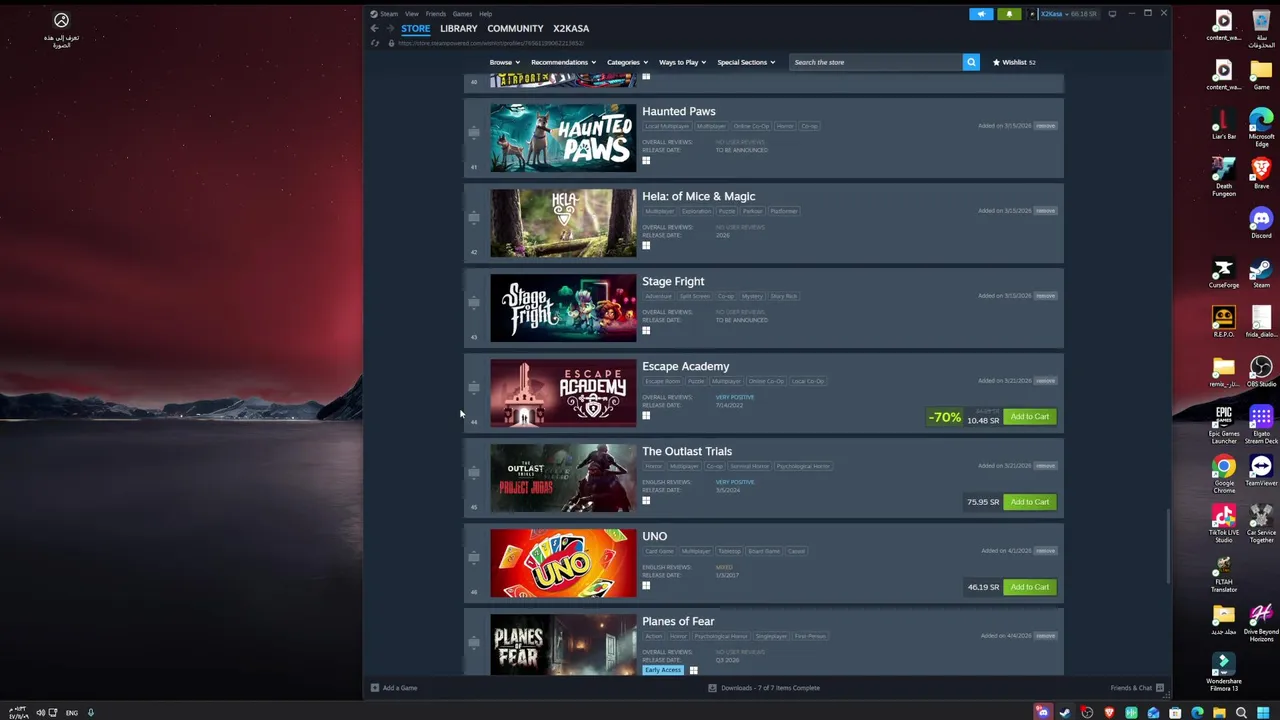This screenshot has width=1280, height=720.
Task: Open the CurseForge desktop shortcut
Action: coord(1224,273)
